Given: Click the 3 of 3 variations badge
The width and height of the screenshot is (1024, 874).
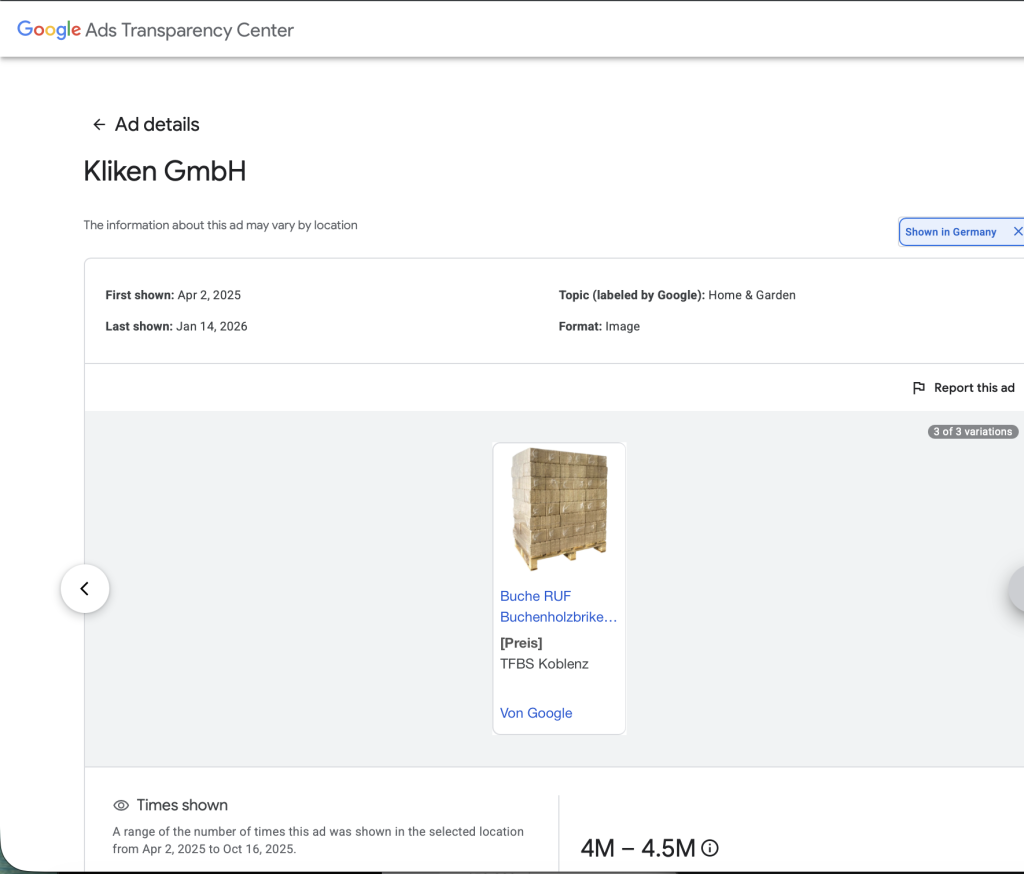Looking at the screenshot, I should [x=972, y=432].
